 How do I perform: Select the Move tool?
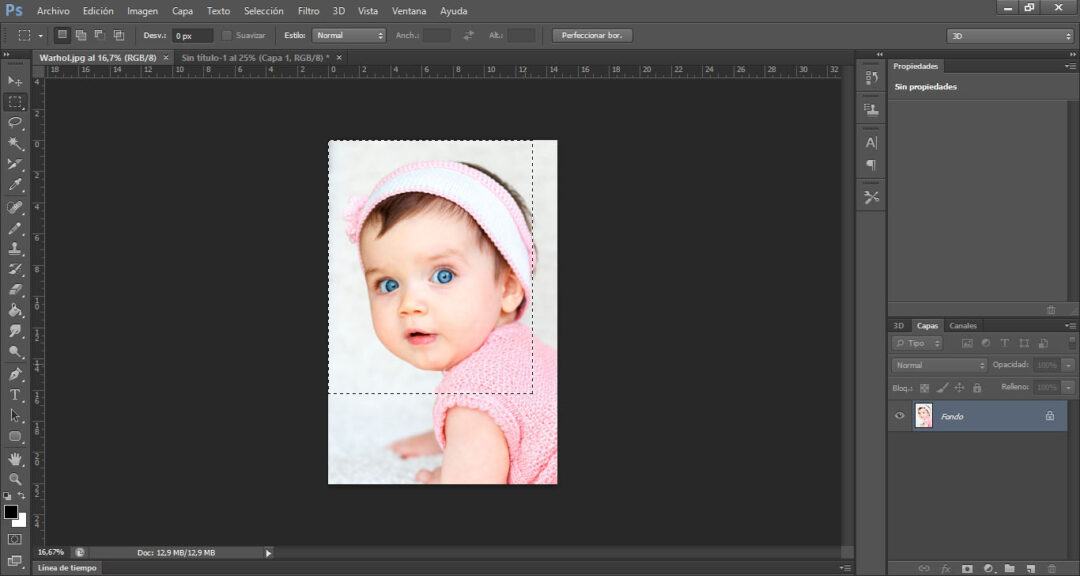(14, 81)
